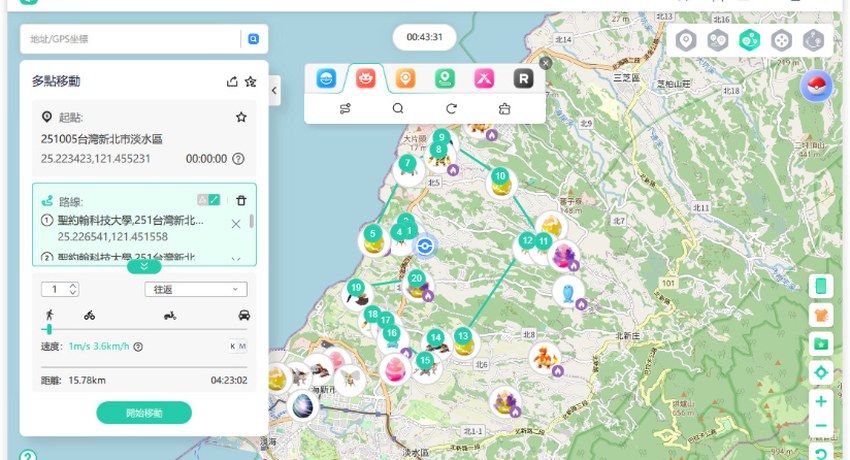Click the help icon next to speed value
This screenshot has height=460, width=850.
pos(138,347)
